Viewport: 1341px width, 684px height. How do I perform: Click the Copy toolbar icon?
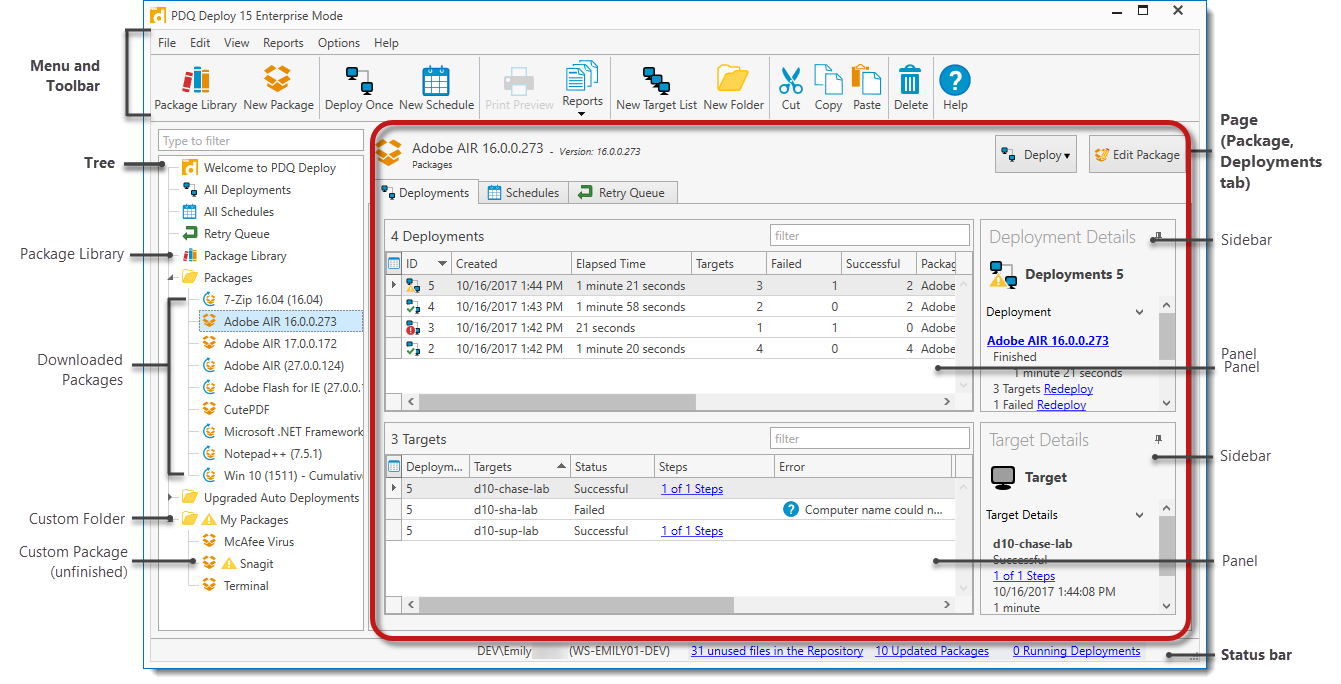pyautogui.click(x=828, y=80)
